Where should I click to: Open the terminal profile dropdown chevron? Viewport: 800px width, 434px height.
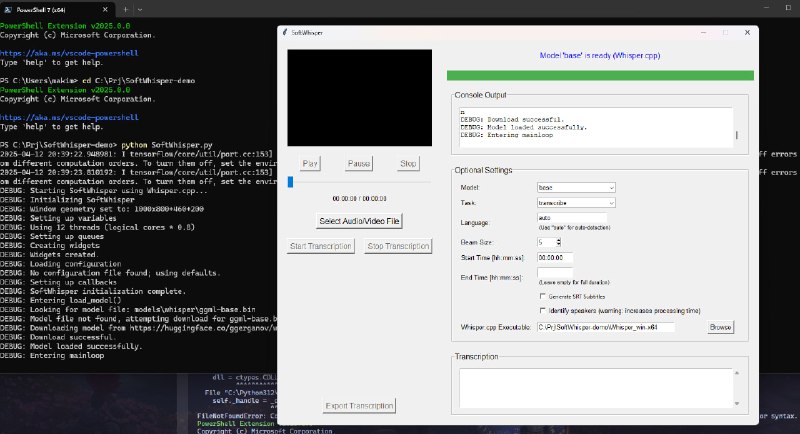pyautogui.click(x=141, y=8)
